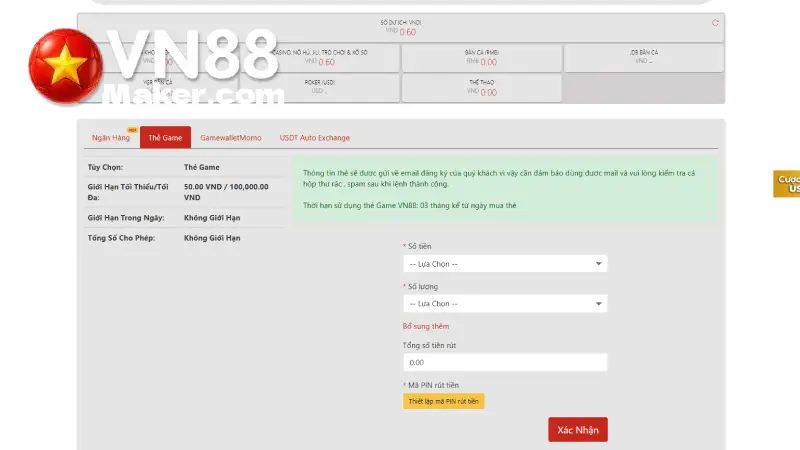Click the green info notice about thẻ Game VN88
This screenshot has height=450, width=800.
pos(505,189)
